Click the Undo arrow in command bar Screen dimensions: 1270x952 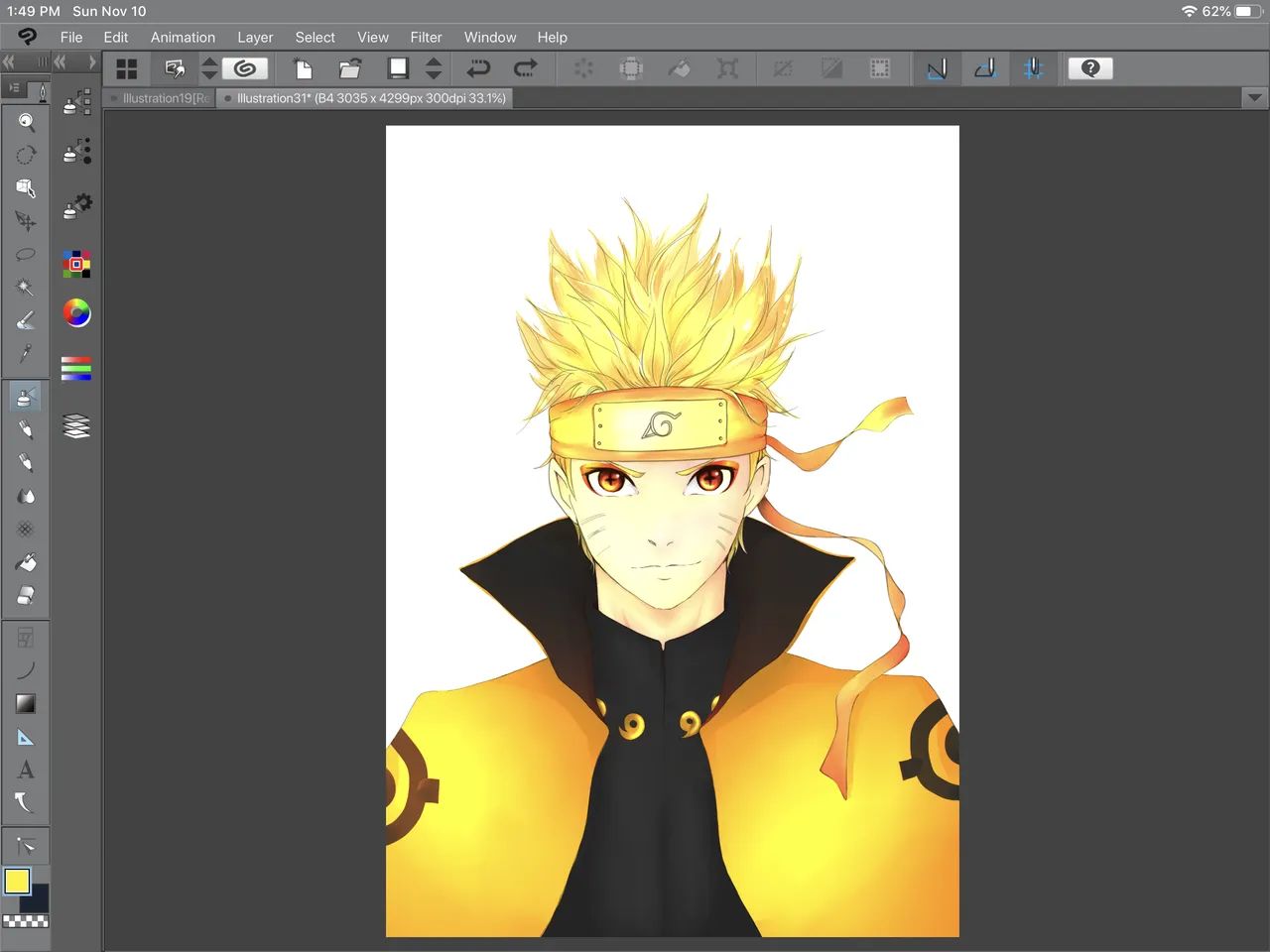point(478,68)
